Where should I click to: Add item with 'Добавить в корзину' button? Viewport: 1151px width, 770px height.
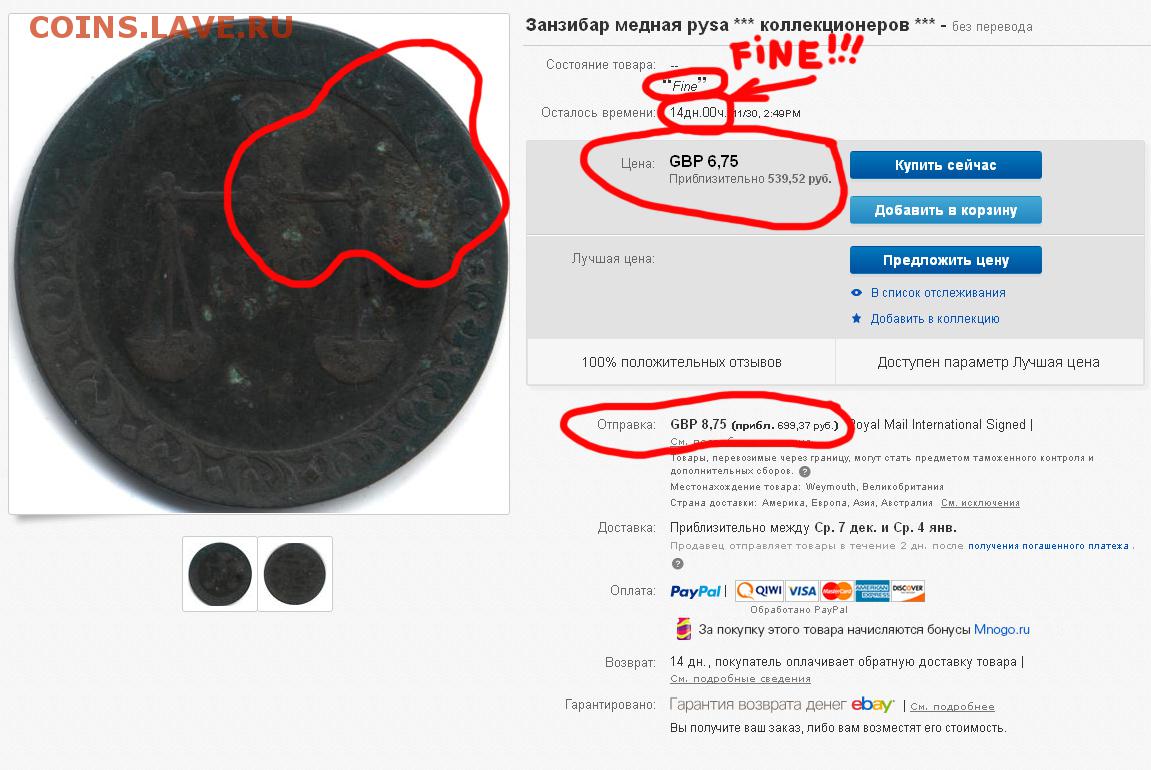(945, 210)
